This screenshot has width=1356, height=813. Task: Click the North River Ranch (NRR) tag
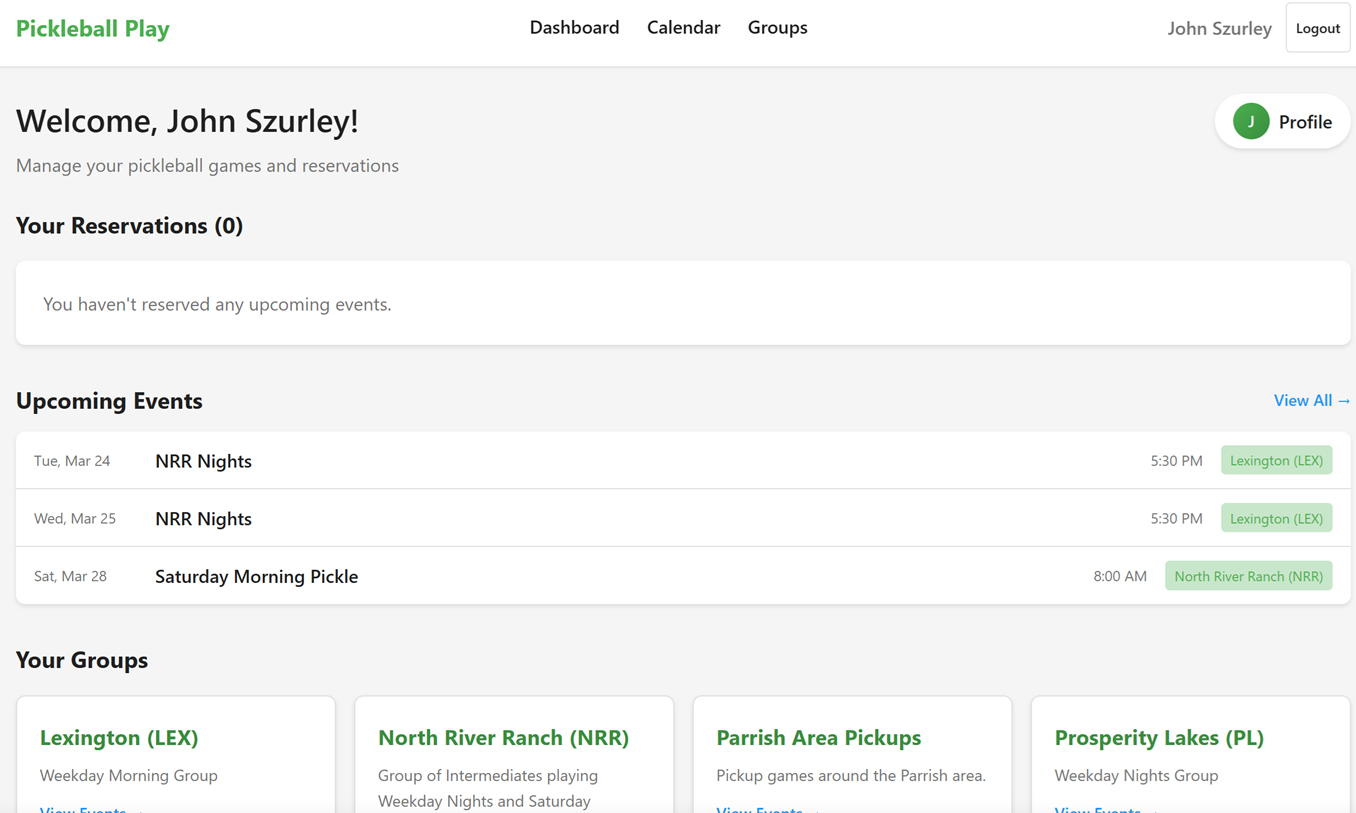1248,576
